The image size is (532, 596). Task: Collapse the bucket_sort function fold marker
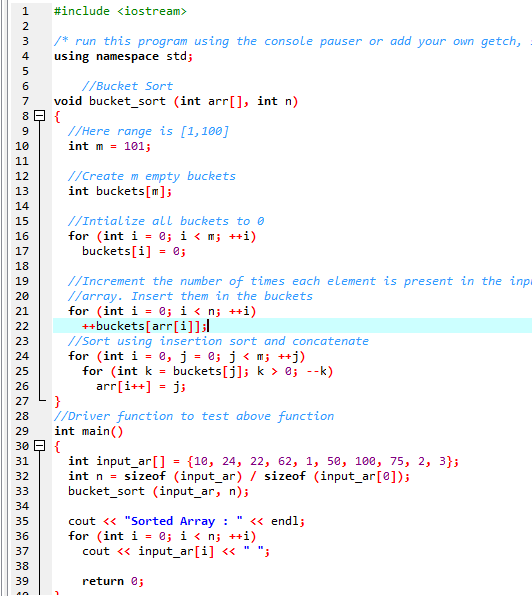coord(40,116)
